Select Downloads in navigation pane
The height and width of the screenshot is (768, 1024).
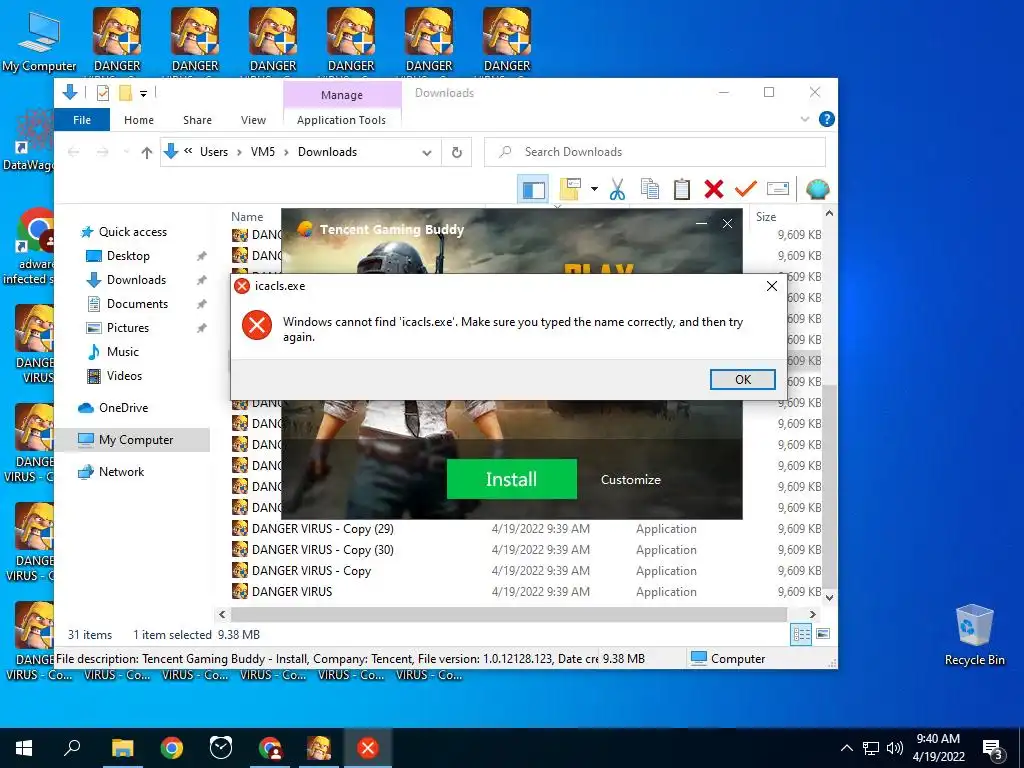[x=136, y=280]
